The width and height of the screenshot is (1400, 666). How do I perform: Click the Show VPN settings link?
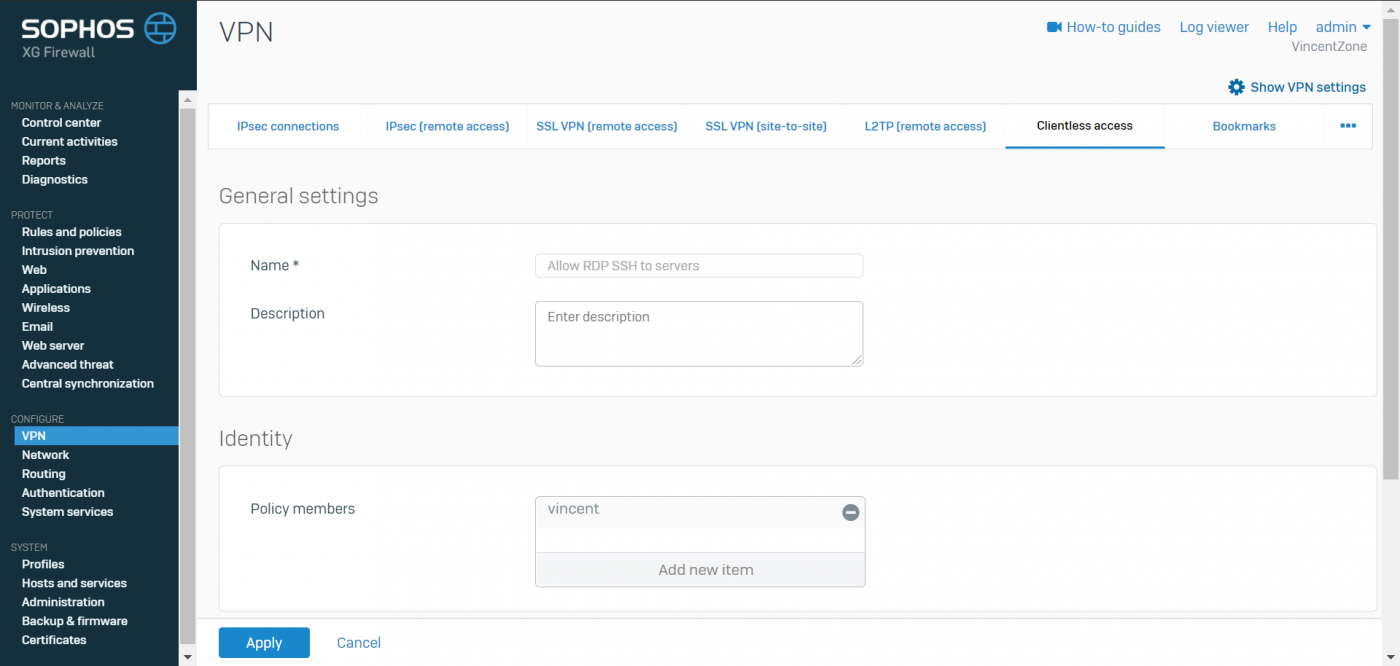click(1308, 87)
